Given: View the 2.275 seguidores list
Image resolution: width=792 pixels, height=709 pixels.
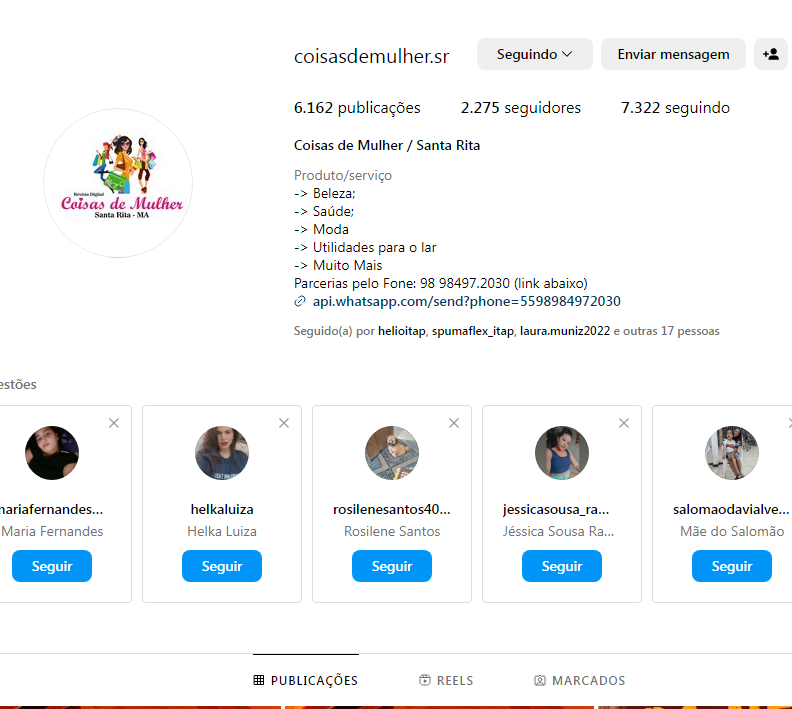Looking at the screenshot, I should coord(521,108).
